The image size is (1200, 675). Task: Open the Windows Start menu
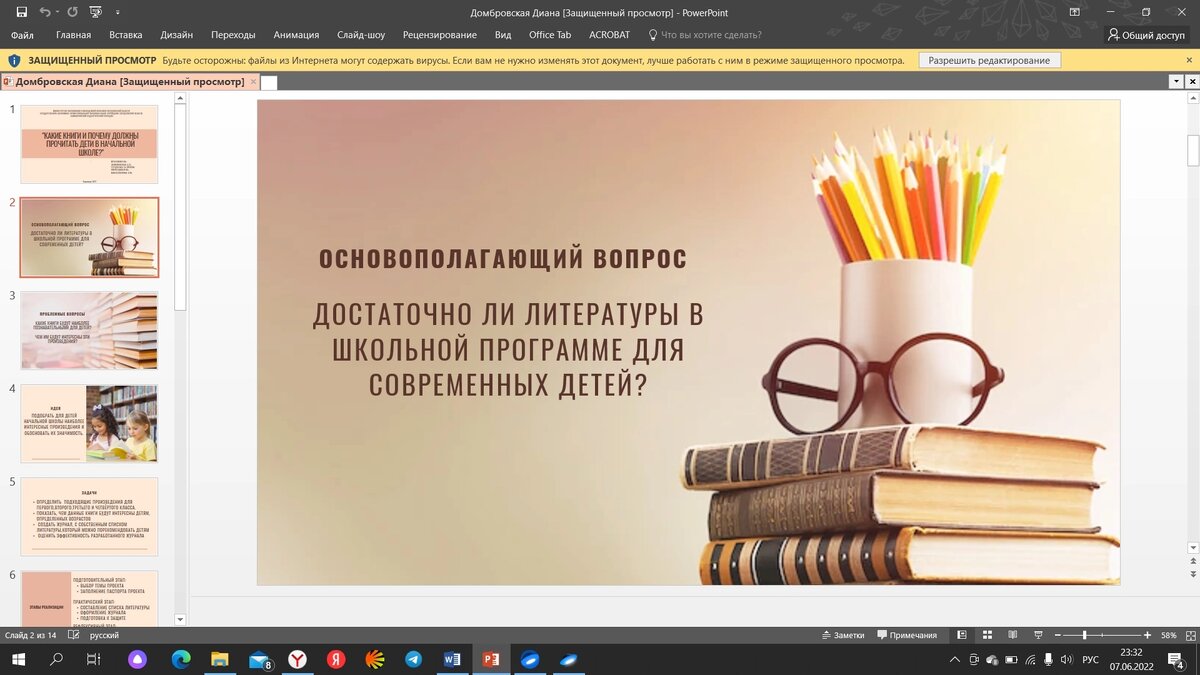tap(19, 659)
